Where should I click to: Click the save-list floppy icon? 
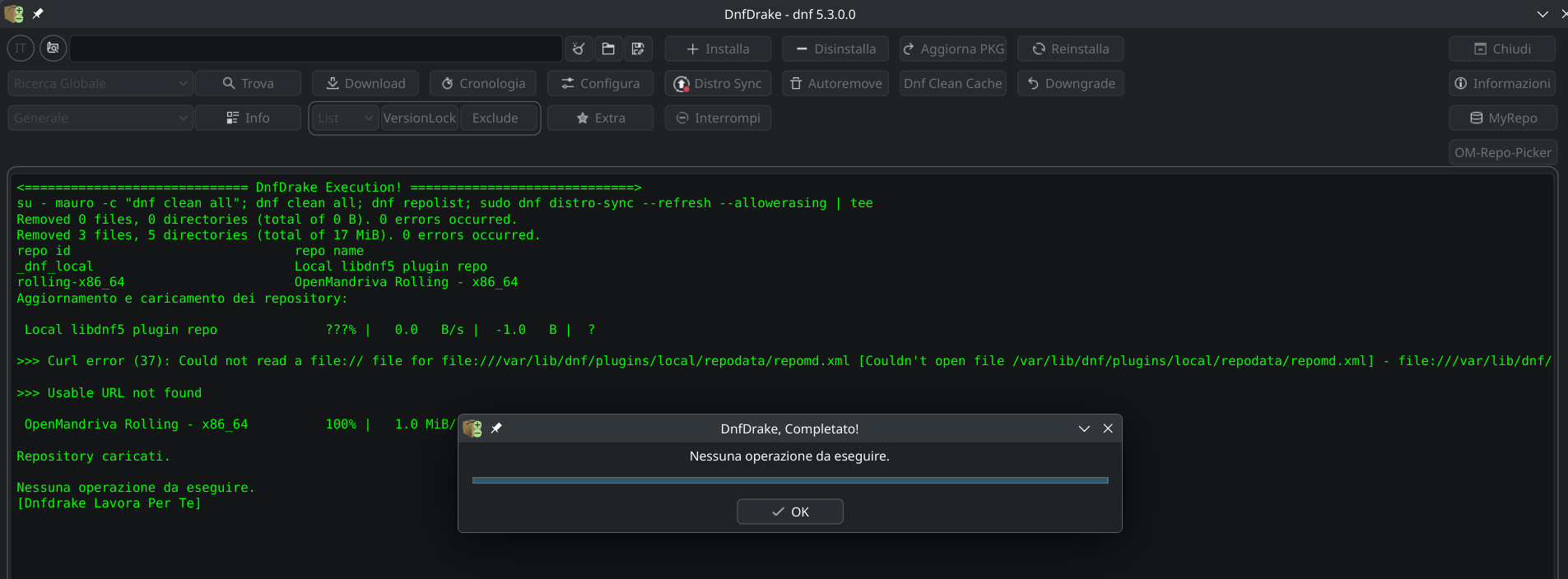coord(638,49)
